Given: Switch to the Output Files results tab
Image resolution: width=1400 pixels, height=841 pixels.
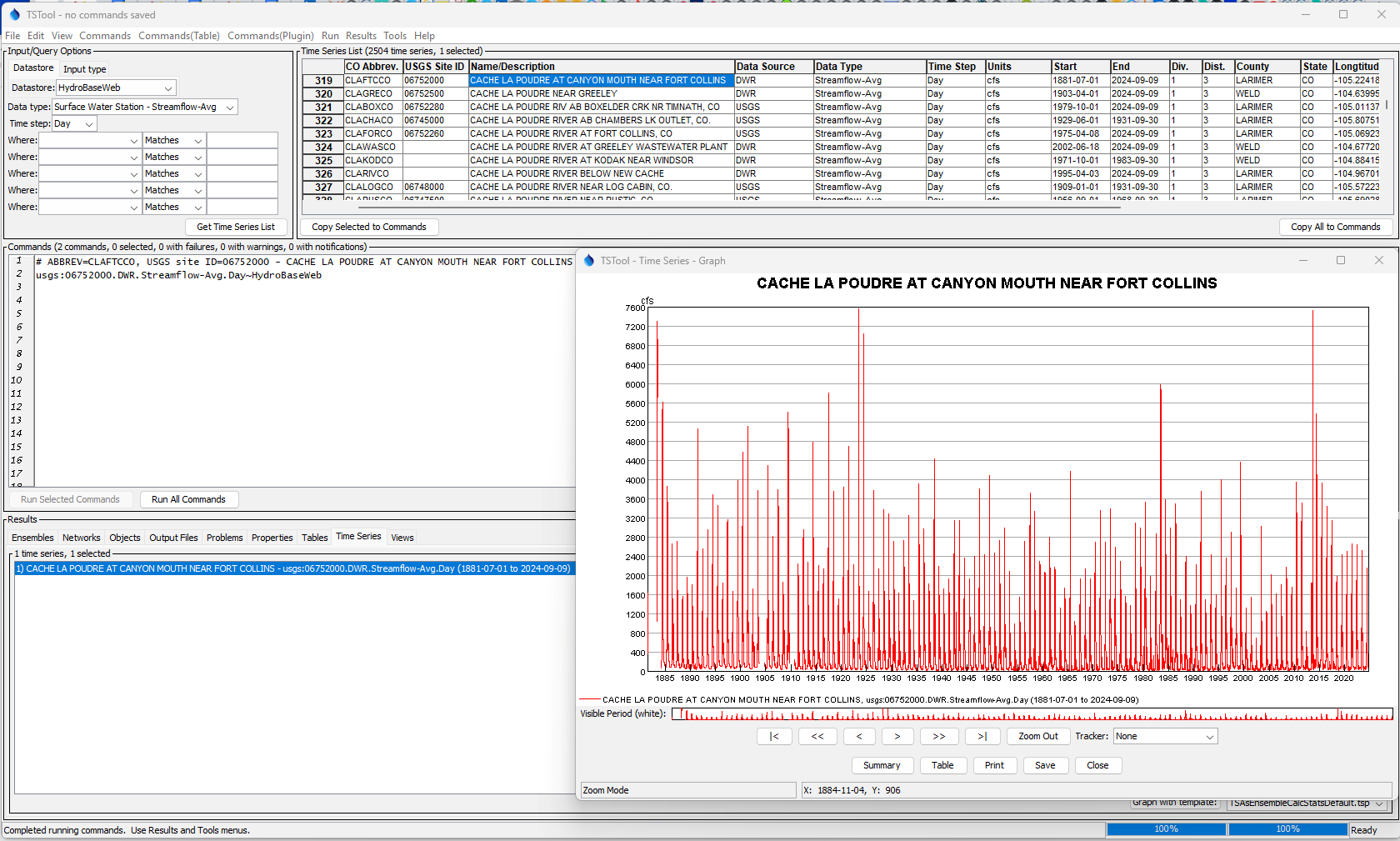Looking at the screenshot, I should click(173, 538).
